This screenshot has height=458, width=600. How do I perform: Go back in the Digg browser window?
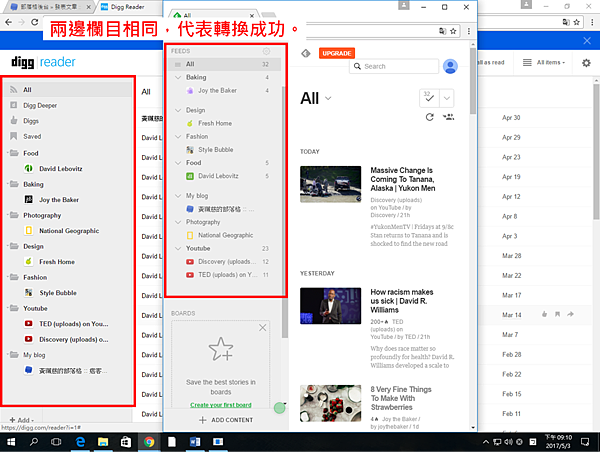click(8, 22)
